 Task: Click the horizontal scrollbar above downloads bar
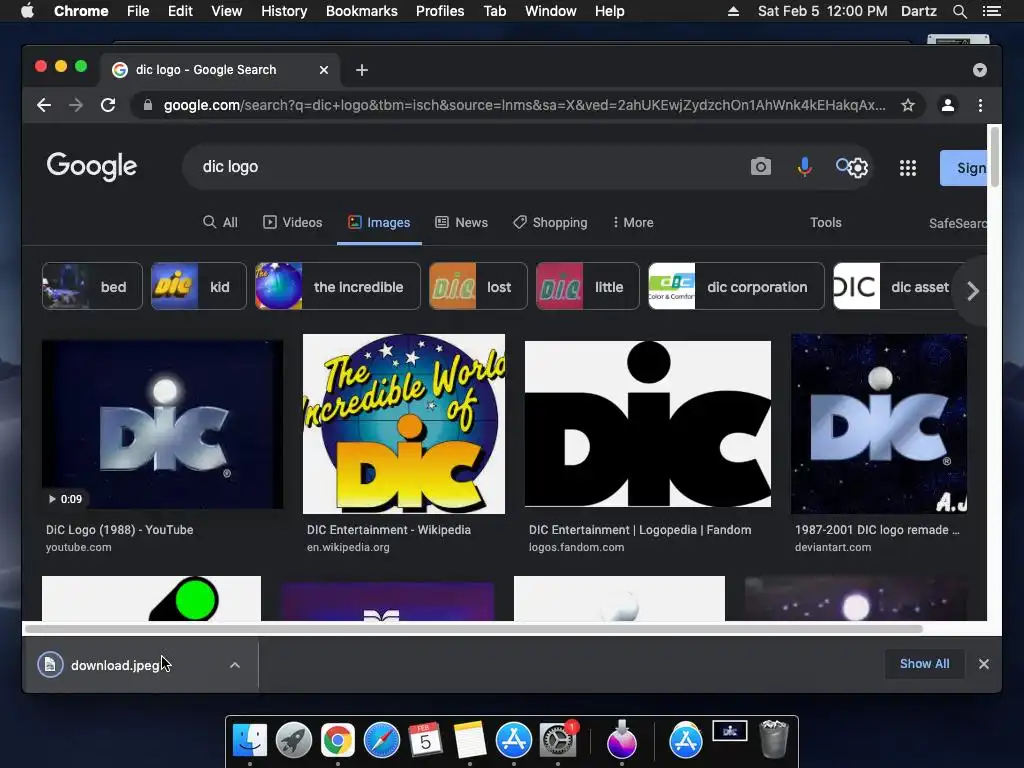474,629
